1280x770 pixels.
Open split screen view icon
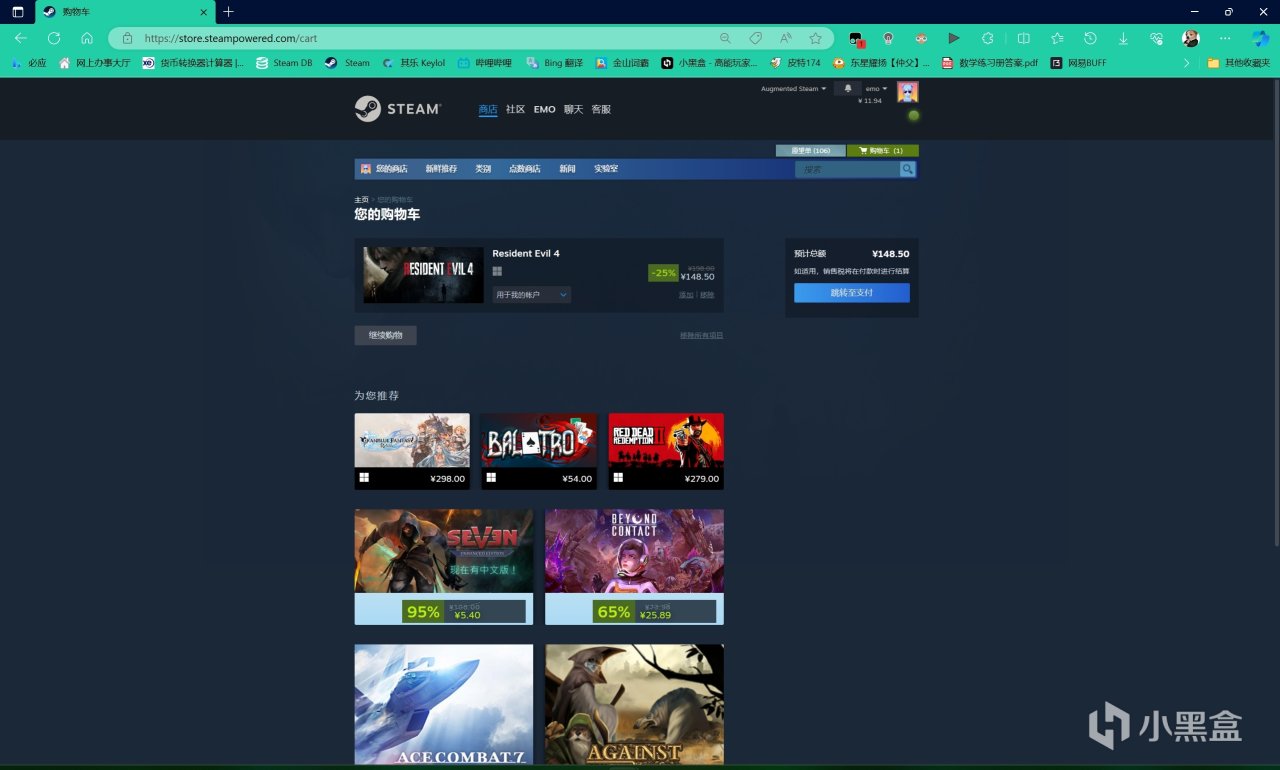(1023, 38)
